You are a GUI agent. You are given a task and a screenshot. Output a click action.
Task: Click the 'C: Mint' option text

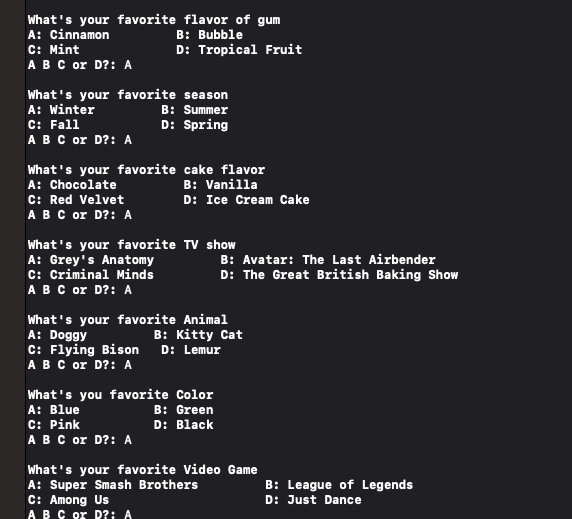54,50
